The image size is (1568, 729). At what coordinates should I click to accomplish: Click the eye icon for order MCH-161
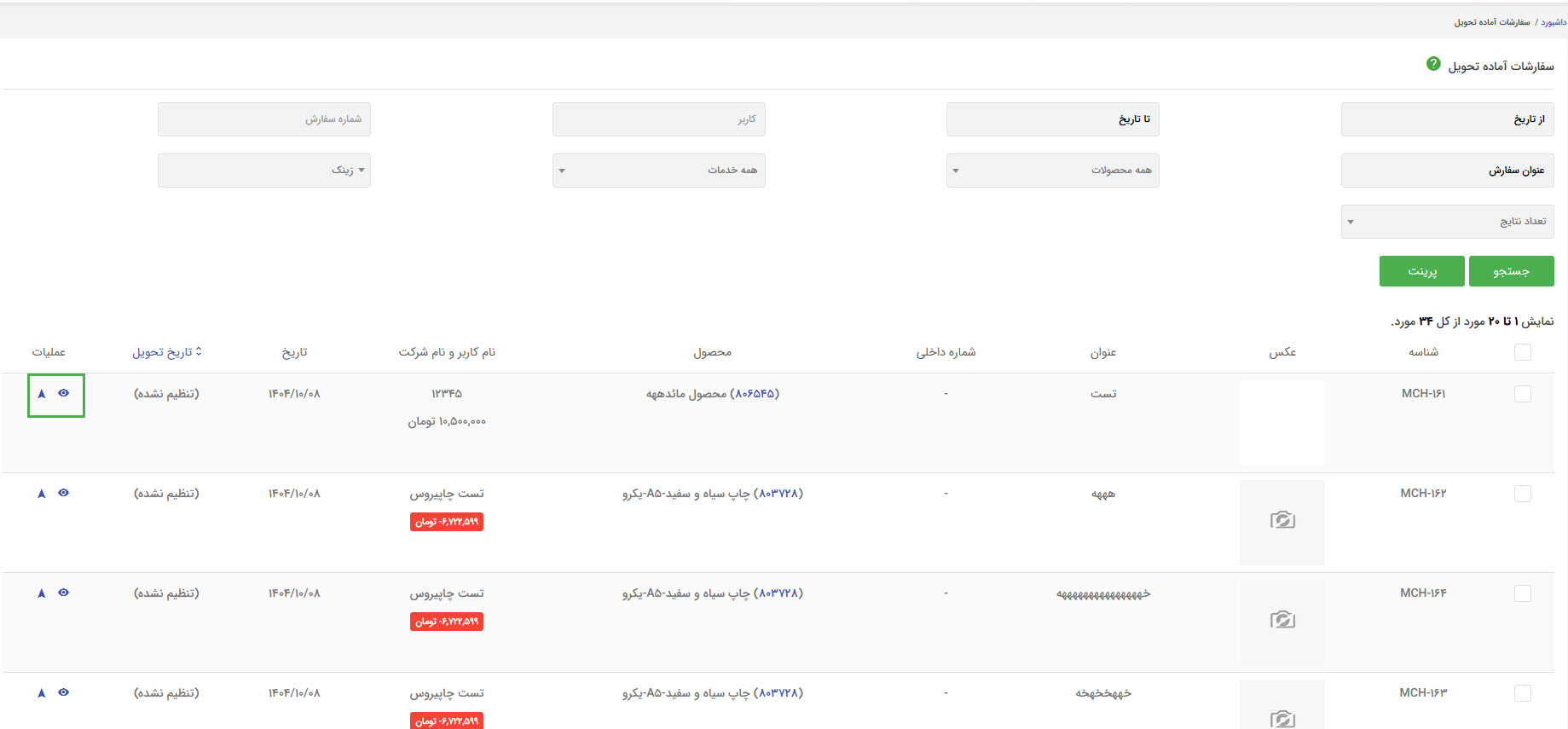[x=63, y=393]
